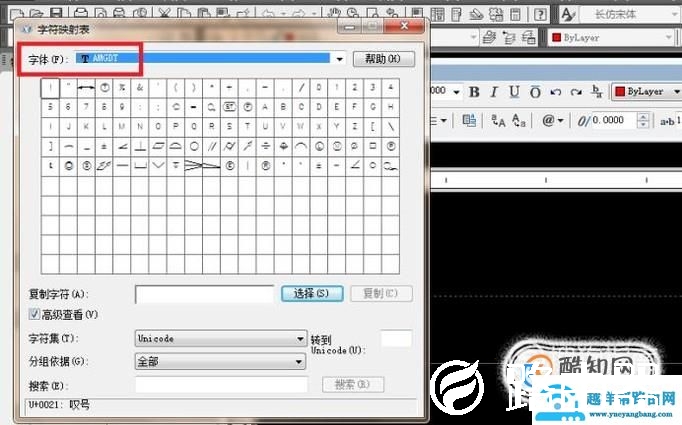Open the 字符集 Unicode dropdown
682x425 pixels.
(220, 338)
